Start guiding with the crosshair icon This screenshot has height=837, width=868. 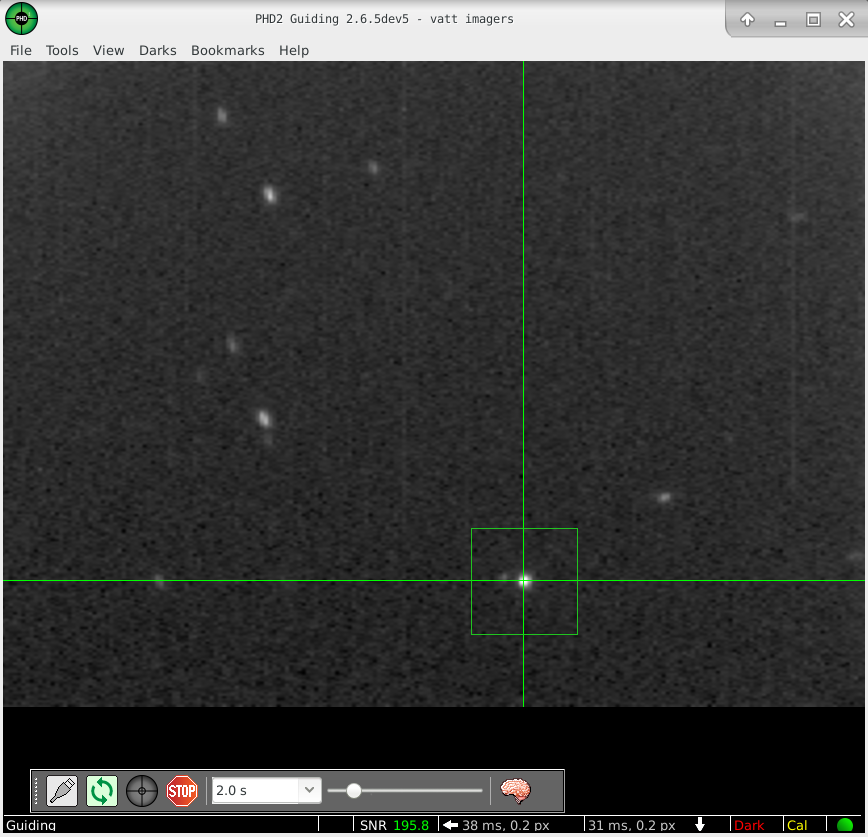click(142, 791)
